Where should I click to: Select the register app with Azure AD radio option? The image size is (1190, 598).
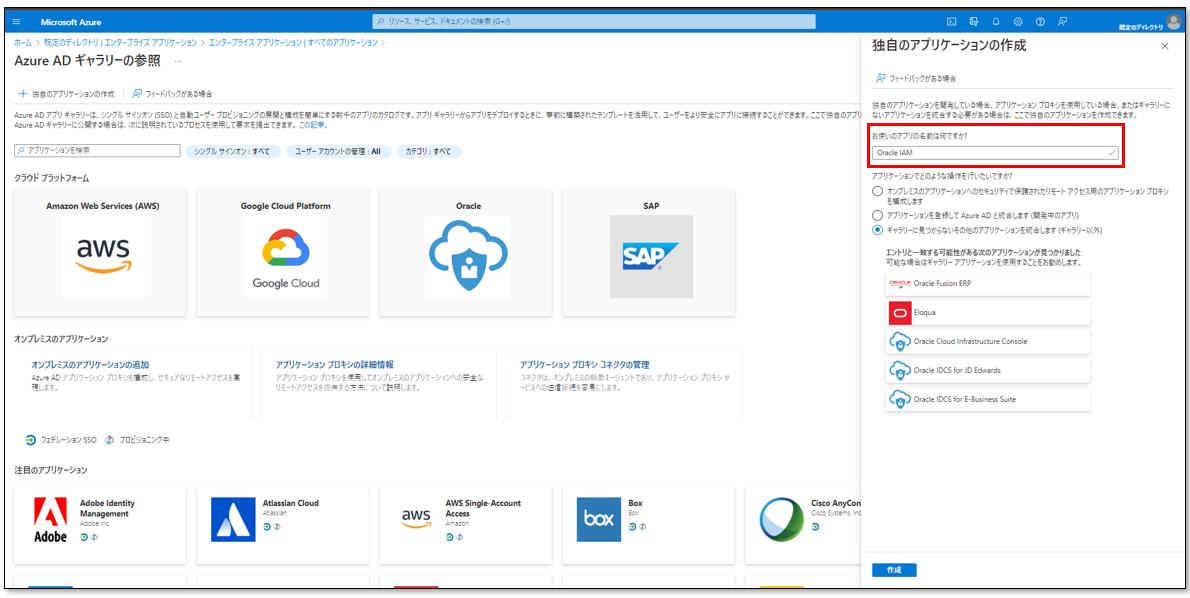877,215
